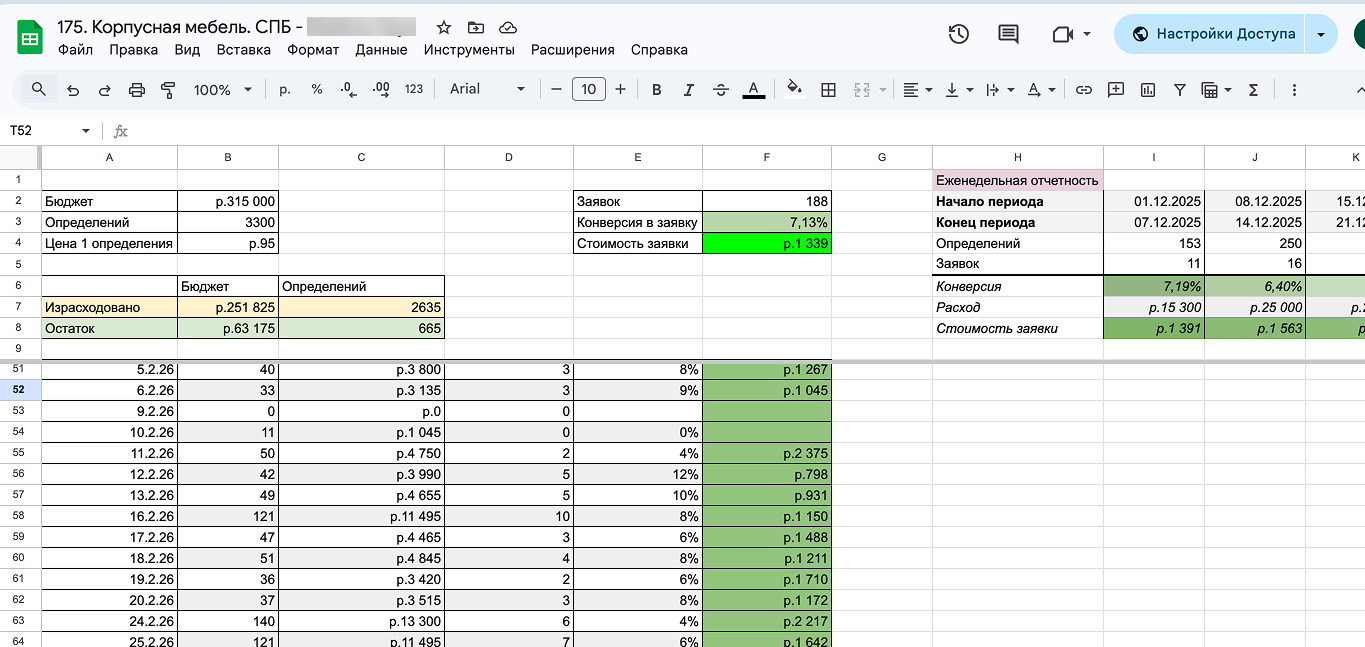The width and height of the screenshot is (1365, 647).
Task: Open the Borders tool in the toolbar
Action: click(x=828, y=90)
